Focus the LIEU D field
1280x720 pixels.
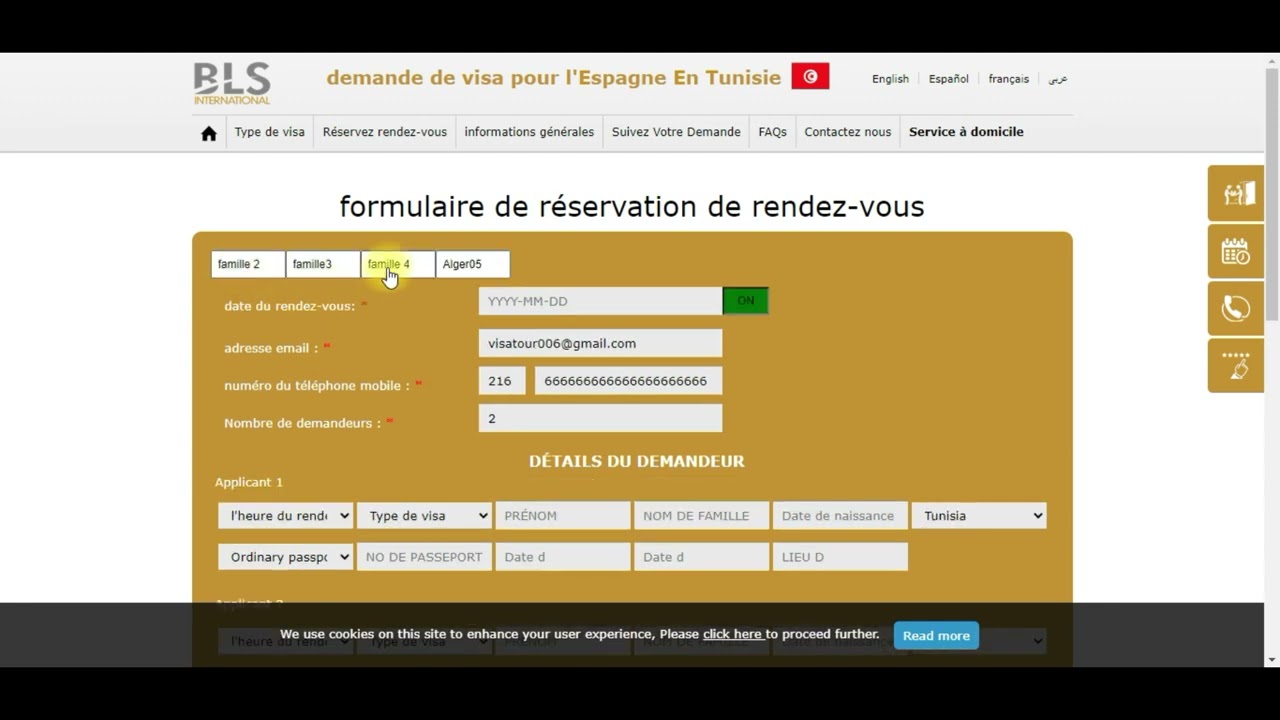point(840,557)
